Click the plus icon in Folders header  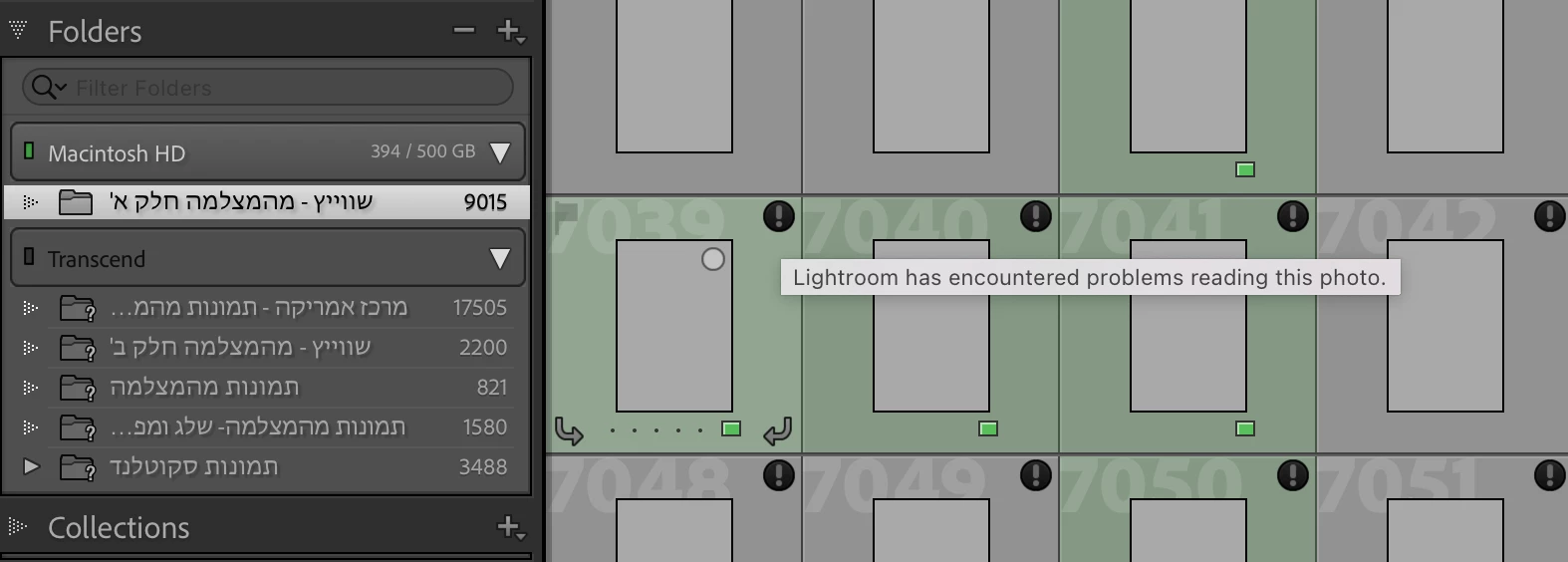coord(511,31)
